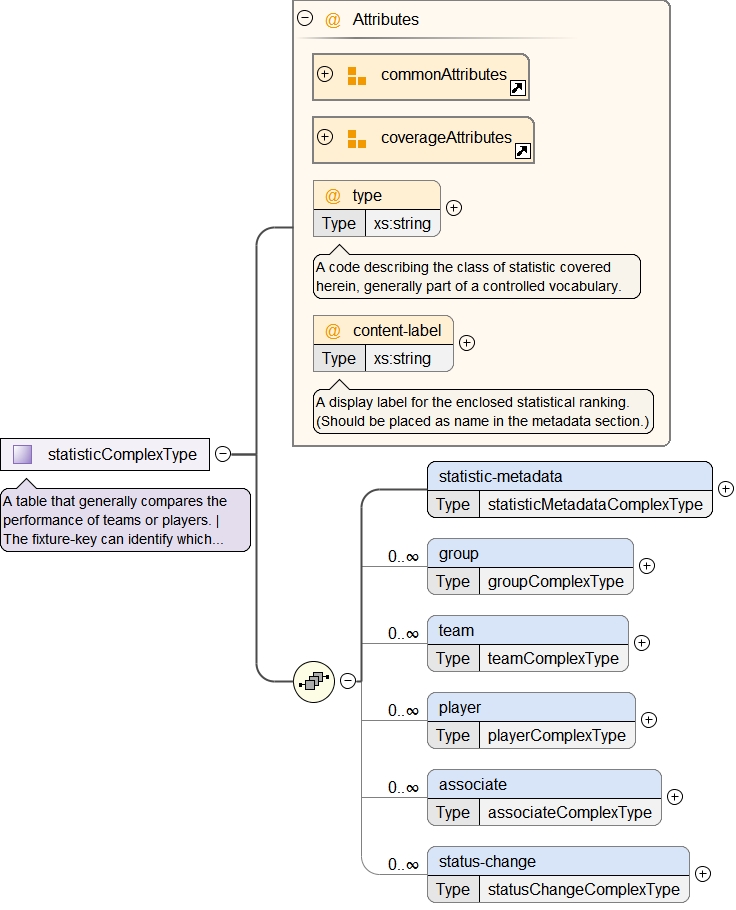The image size is (736, 910).
Task: Click the coverageAttributes link arrow icon
Action: pos(522,151)
